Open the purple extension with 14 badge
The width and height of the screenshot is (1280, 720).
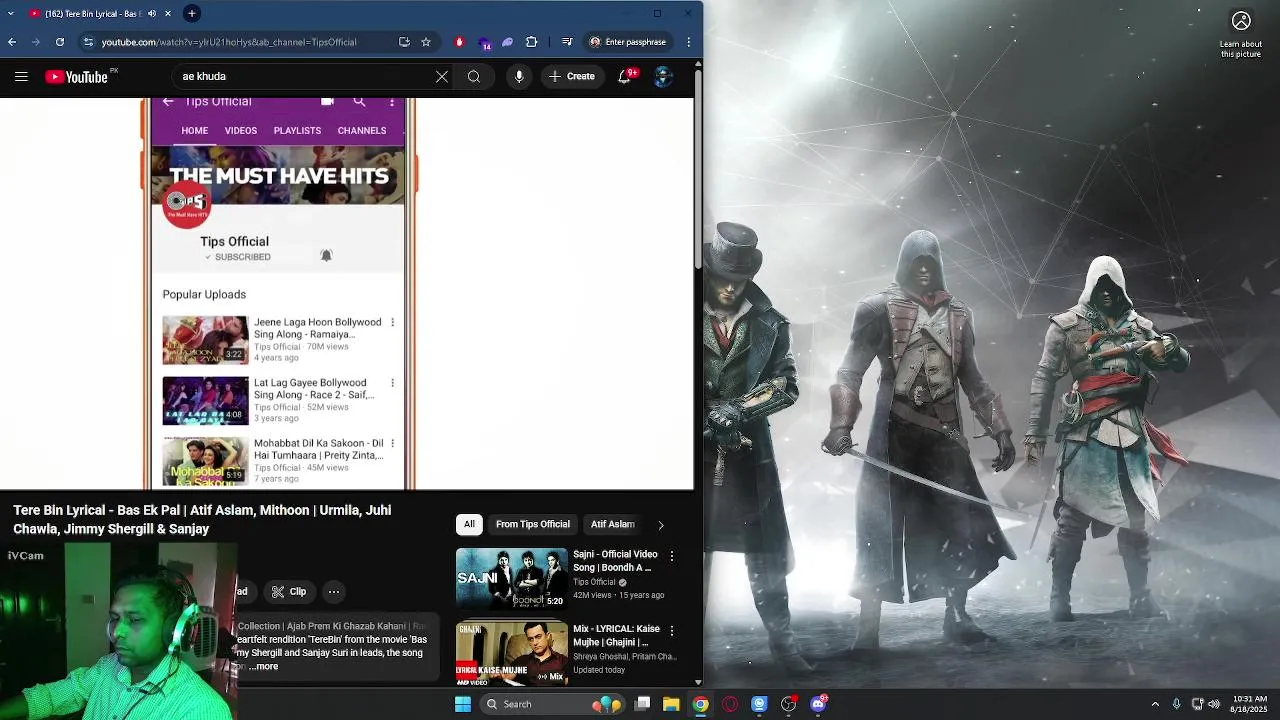point(484,43)
